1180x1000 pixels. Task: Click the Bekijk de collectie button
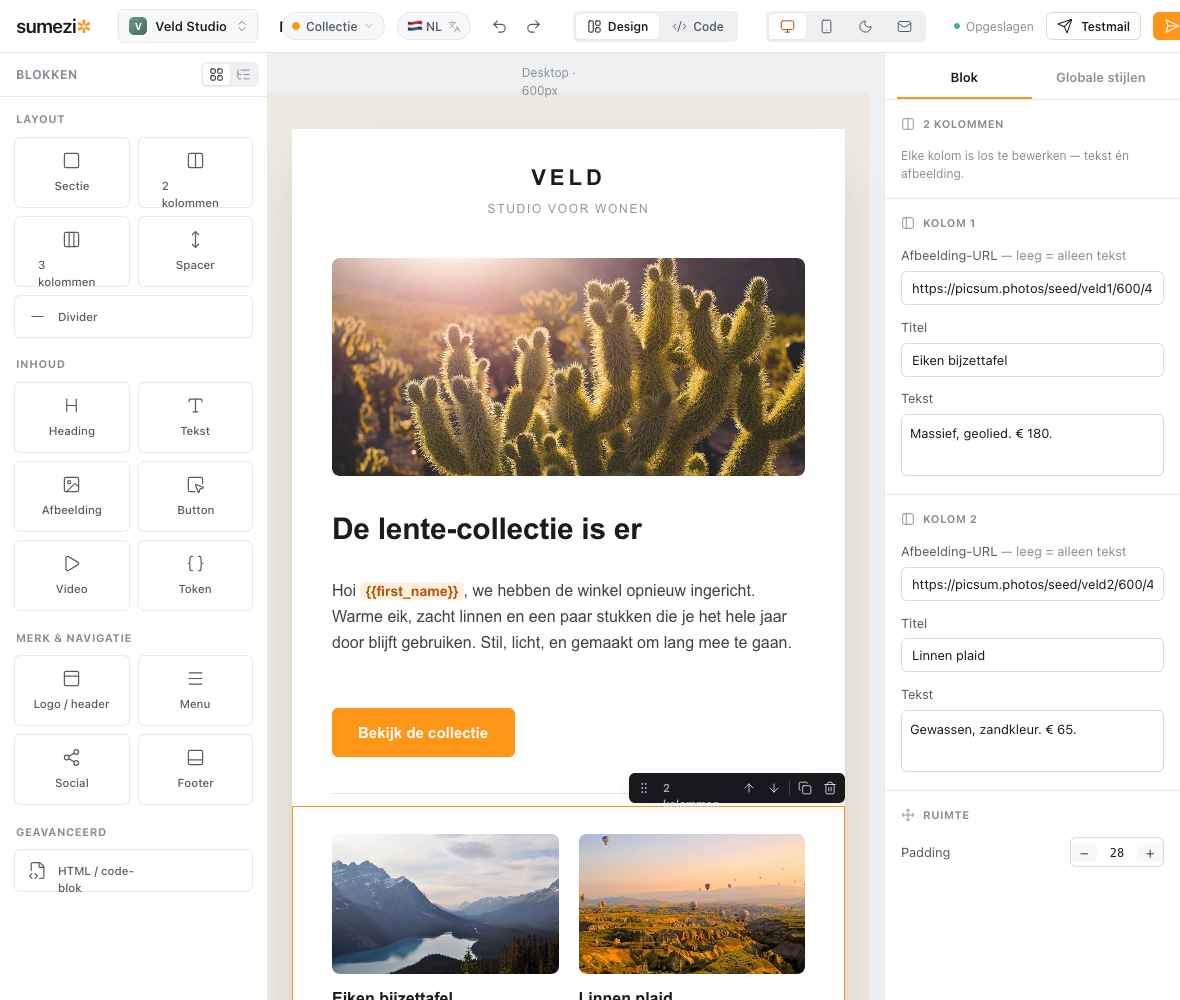pyautogui.click(x=423, y=733)
